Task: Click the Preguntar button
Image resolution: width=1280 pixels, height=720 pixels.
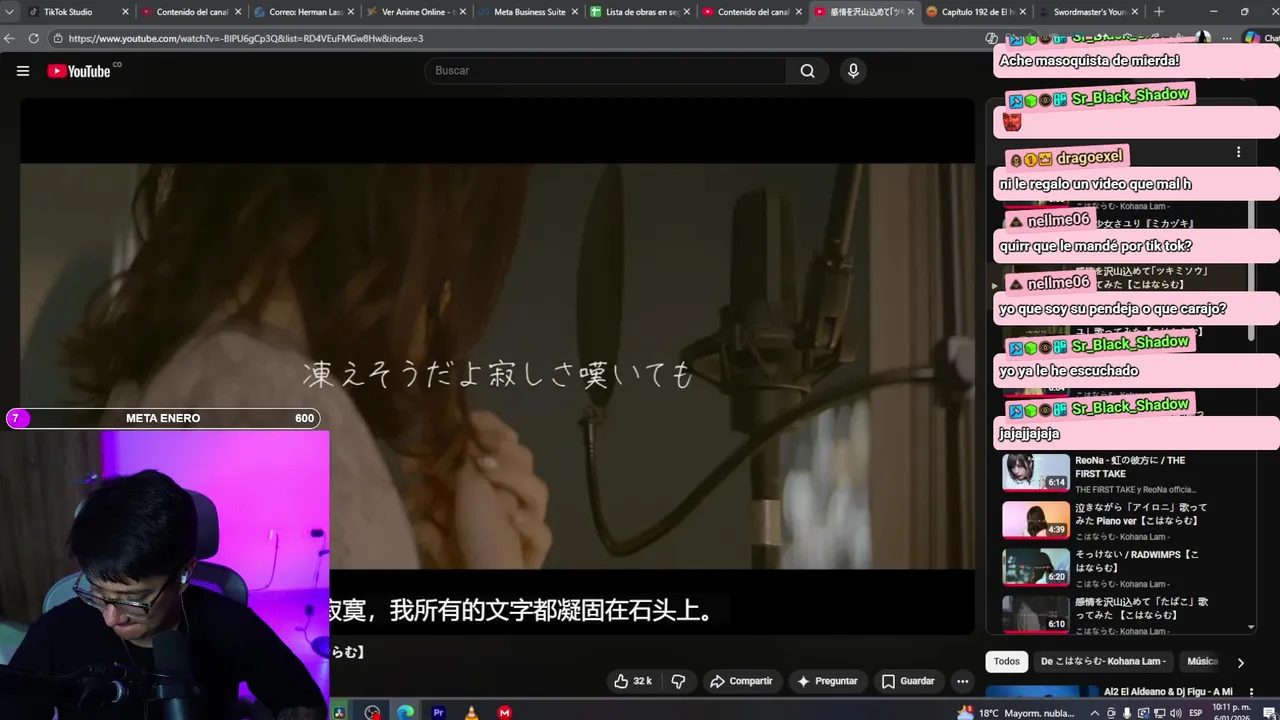Action: 827,681
